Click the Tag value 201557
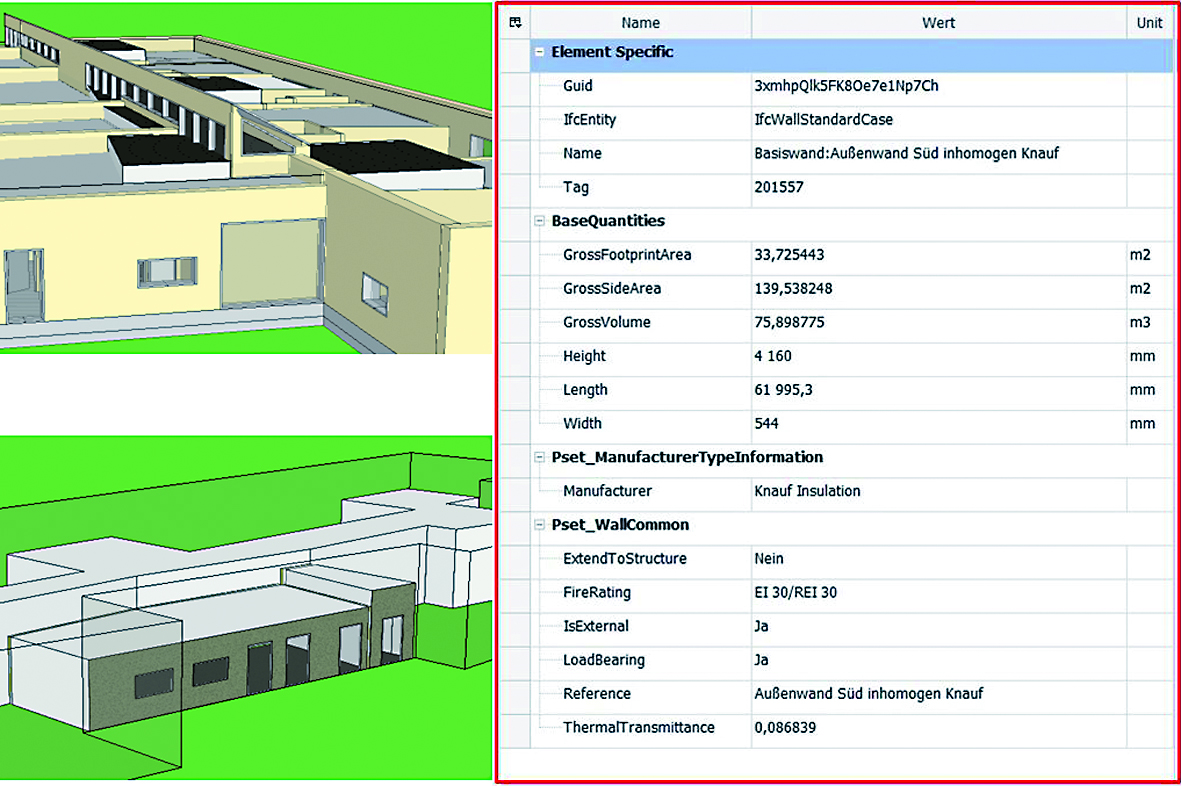The width and height of the screenshot is (1181, 786). click(779, 187)
